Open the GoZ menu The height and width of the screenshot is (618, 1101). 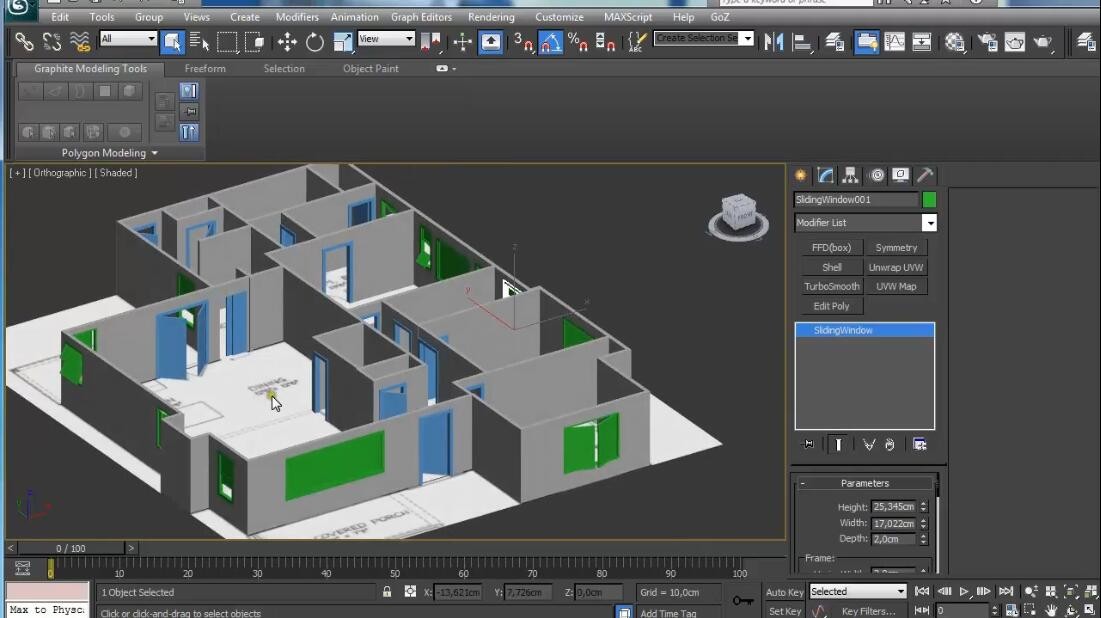pos(720,17)
